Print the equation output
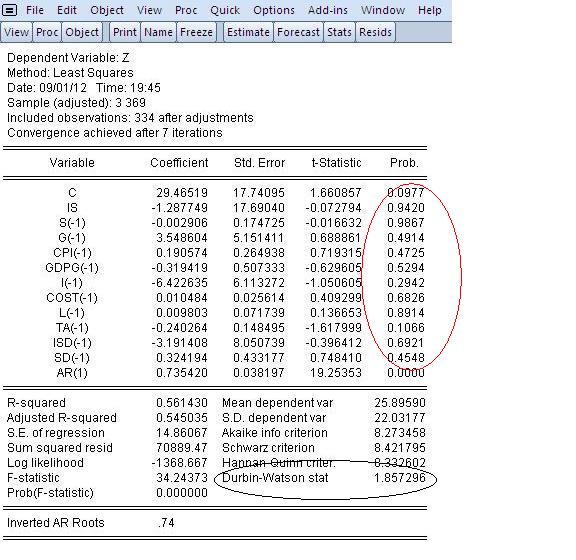This screenshot has width=576, height=560. 125,32
